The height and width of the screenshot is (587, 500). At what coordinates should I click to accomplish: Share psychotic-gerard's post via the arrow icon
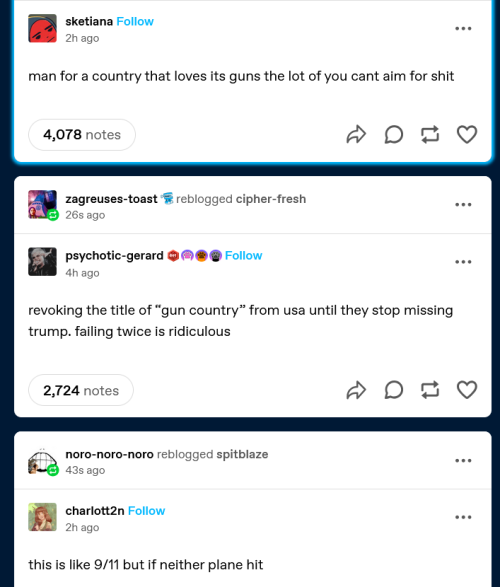[356, 390]
